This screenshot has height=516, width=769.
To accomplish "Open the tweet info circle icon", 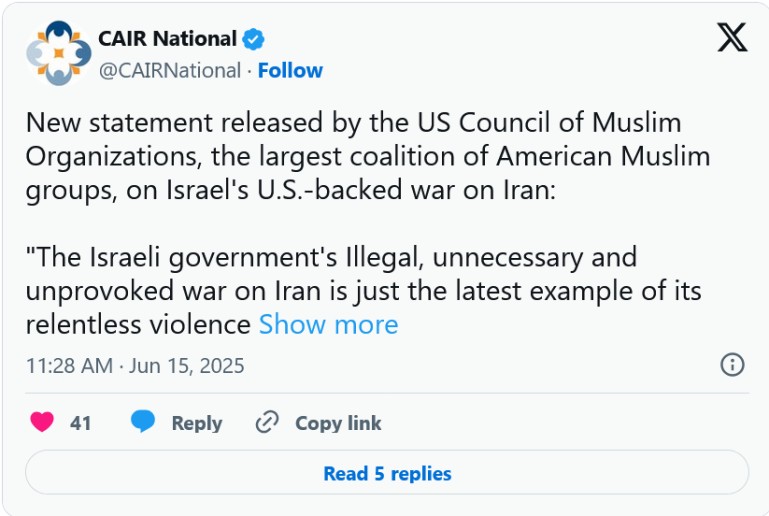I will (732, 365).
